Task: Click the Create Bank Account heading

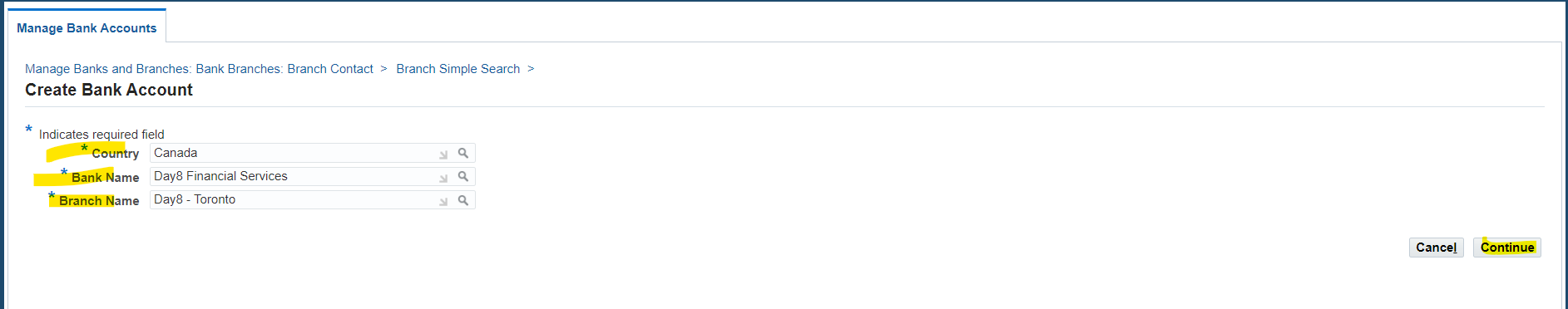Action: click(x=109, y=90)
